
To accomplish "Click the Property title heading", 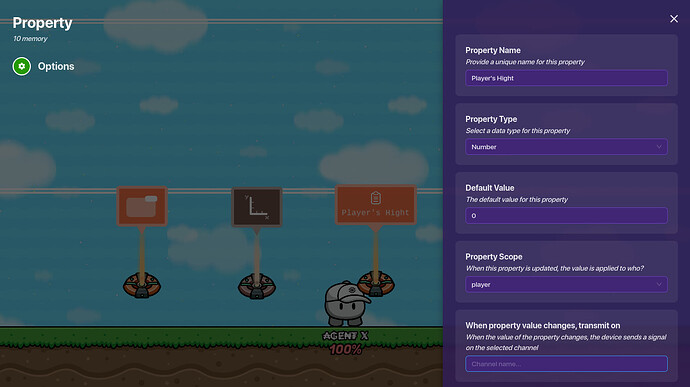I will 42,23.
